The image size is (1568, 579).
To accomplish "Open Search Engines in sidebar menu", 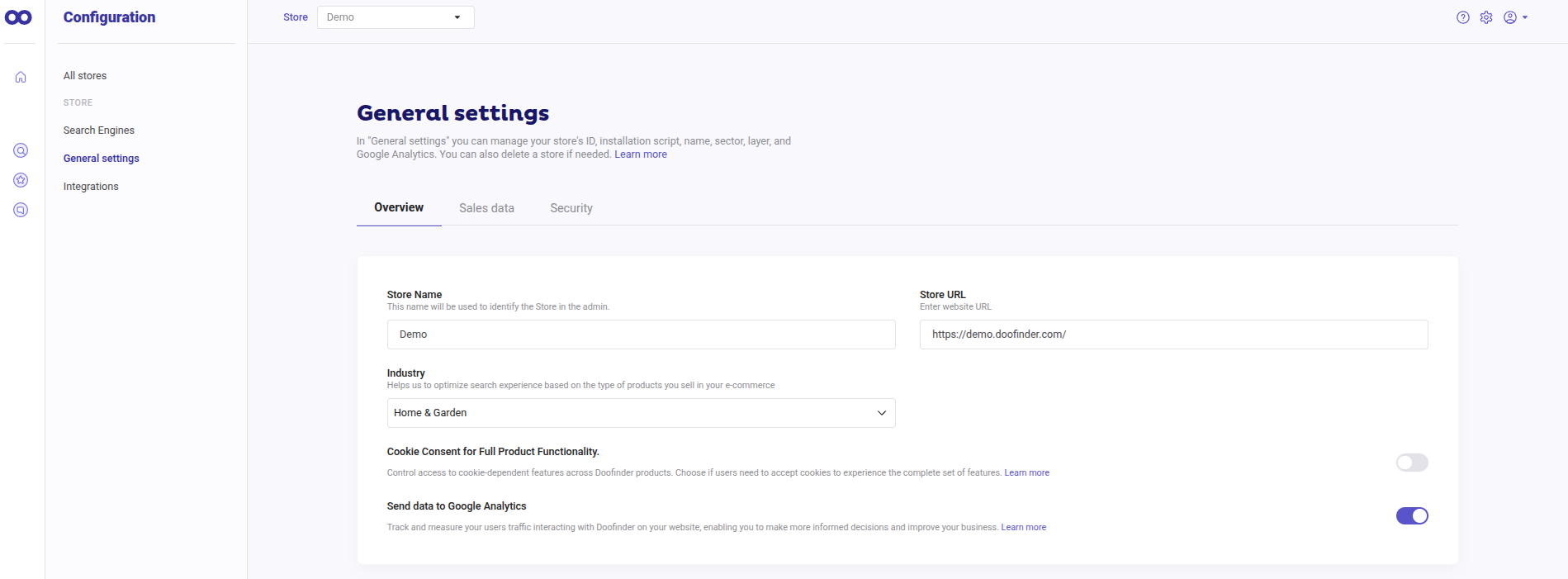I will [98, 131].
